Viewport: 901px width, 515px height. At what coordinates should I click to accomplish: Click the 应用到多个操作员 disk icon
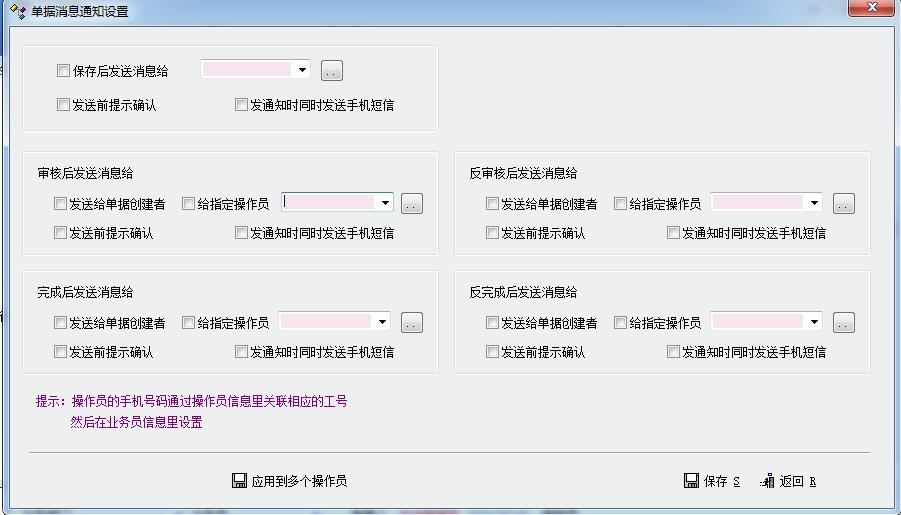point(239,481)
